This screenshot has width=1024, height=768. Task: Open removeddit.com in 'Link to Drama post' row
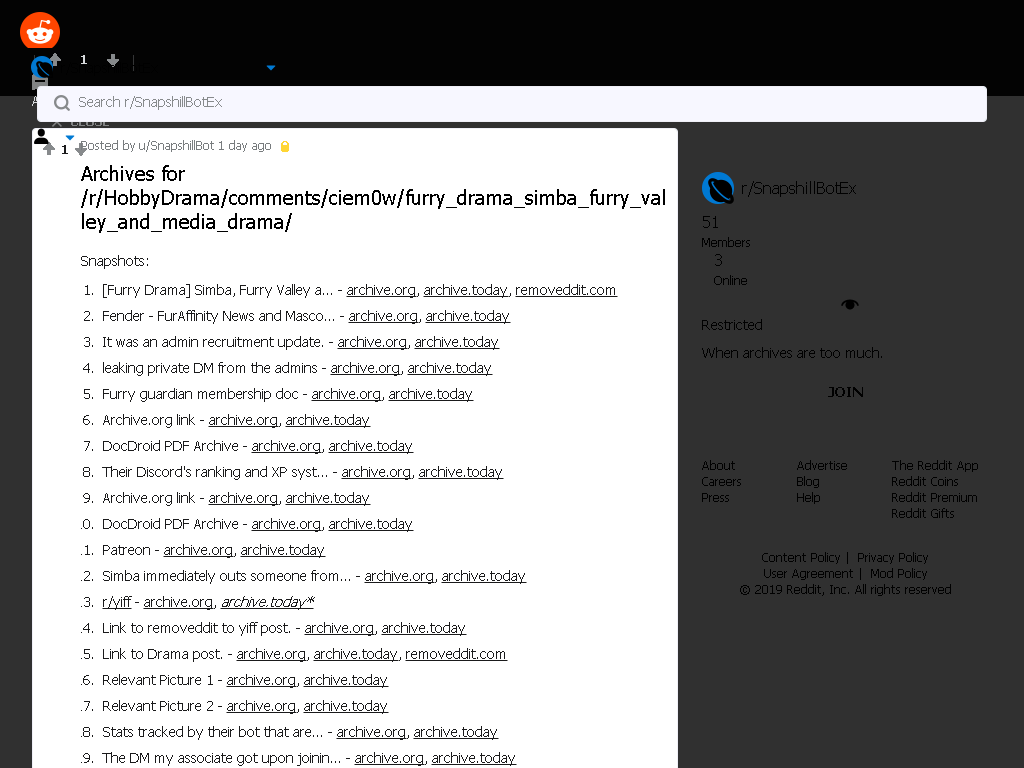456,654
